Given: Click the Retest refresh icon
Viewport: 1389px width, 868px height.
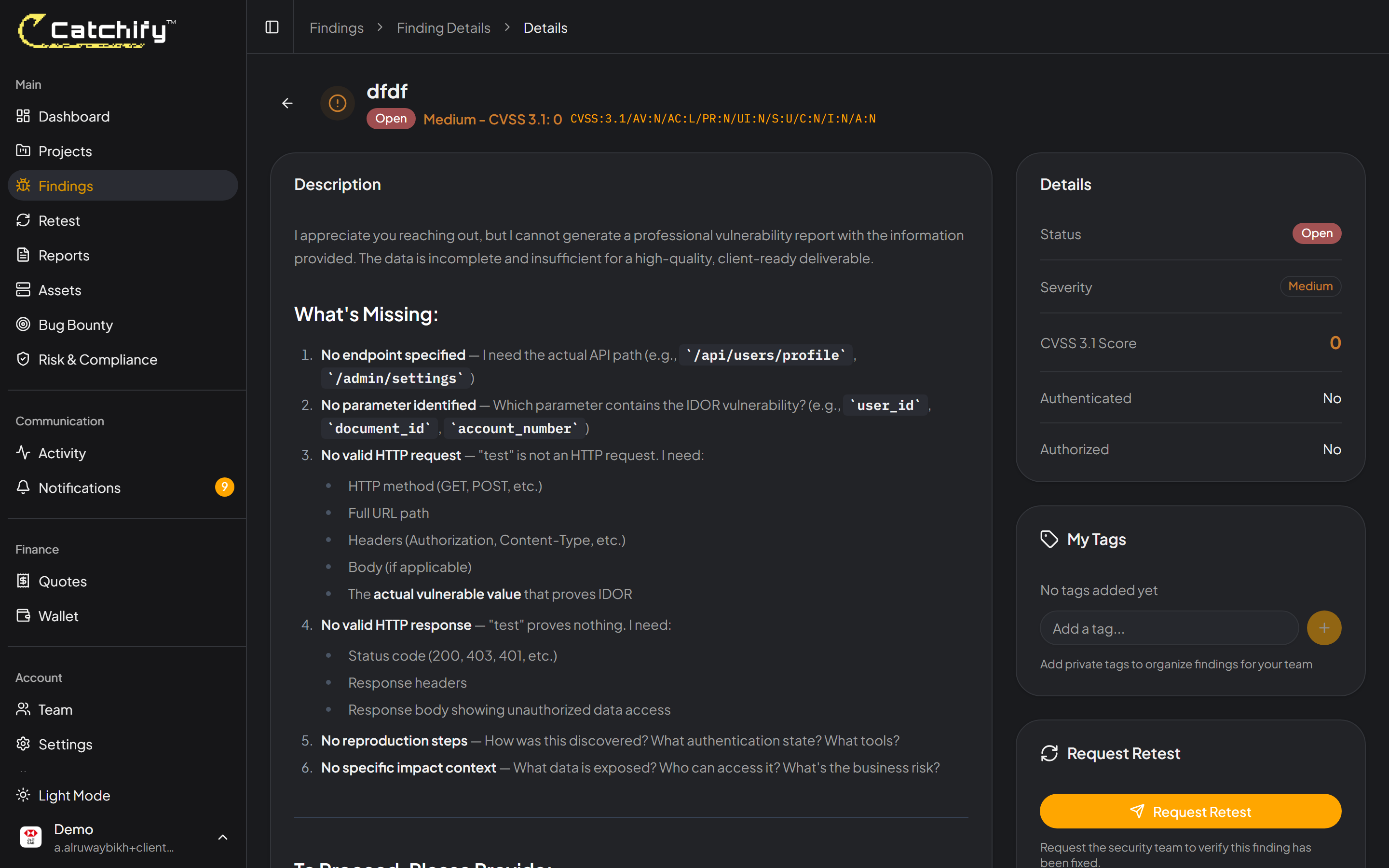Looking at the screenshot, I should [x=23, y=220].
